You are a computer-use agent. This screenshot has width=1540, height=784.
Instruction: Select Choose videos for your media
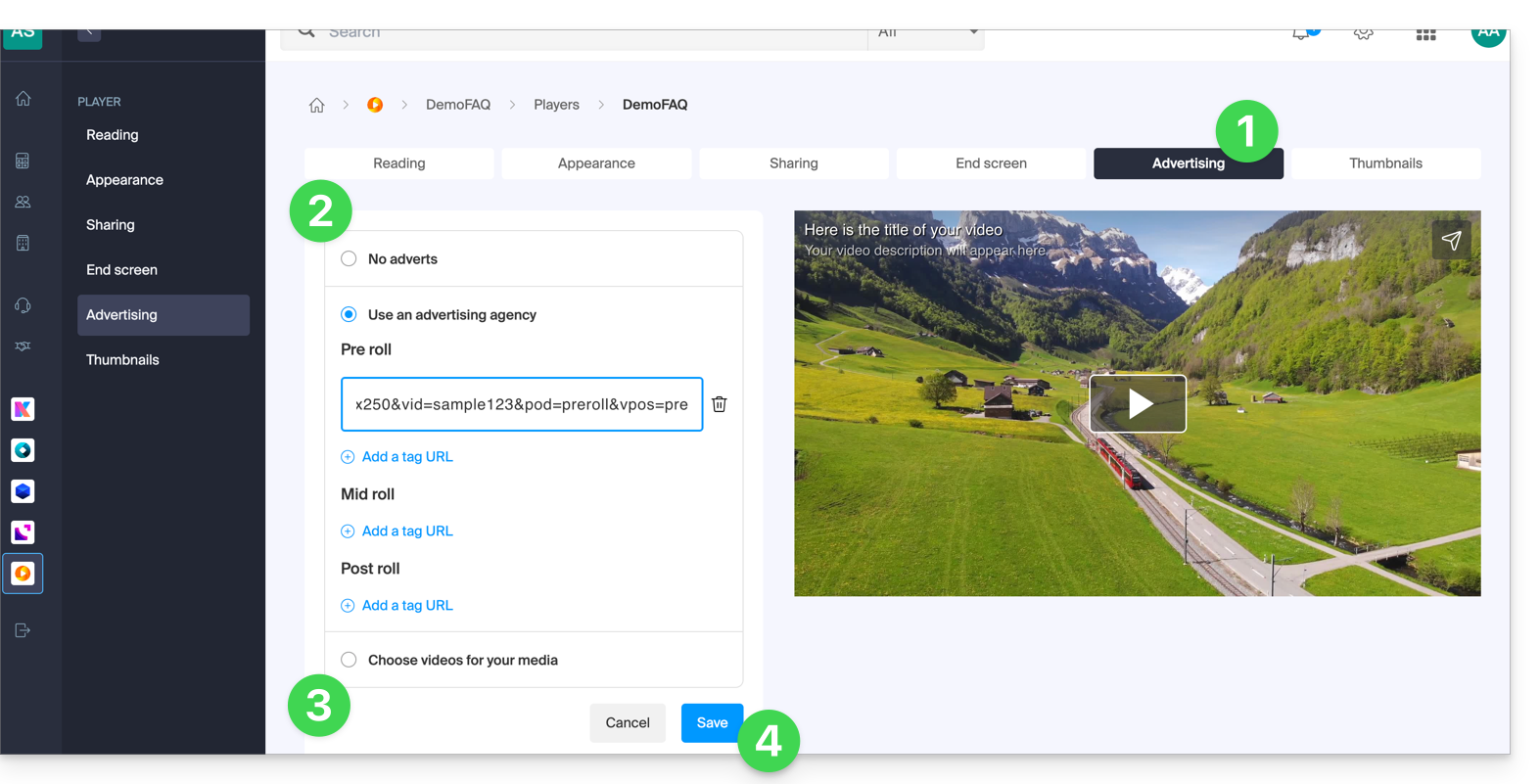(x=349, y=660)
